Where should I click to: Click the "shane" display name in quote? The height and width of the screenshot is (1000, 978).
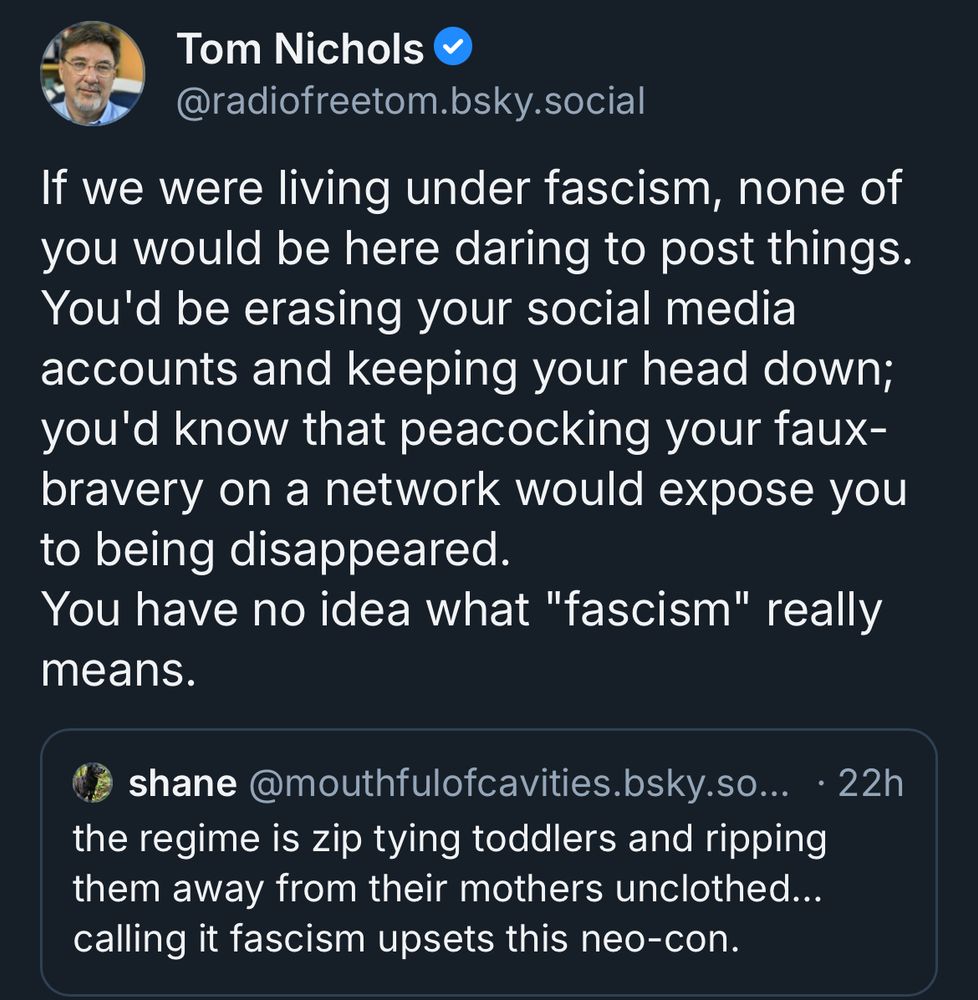pyautogui.click(x=182, y=784)
